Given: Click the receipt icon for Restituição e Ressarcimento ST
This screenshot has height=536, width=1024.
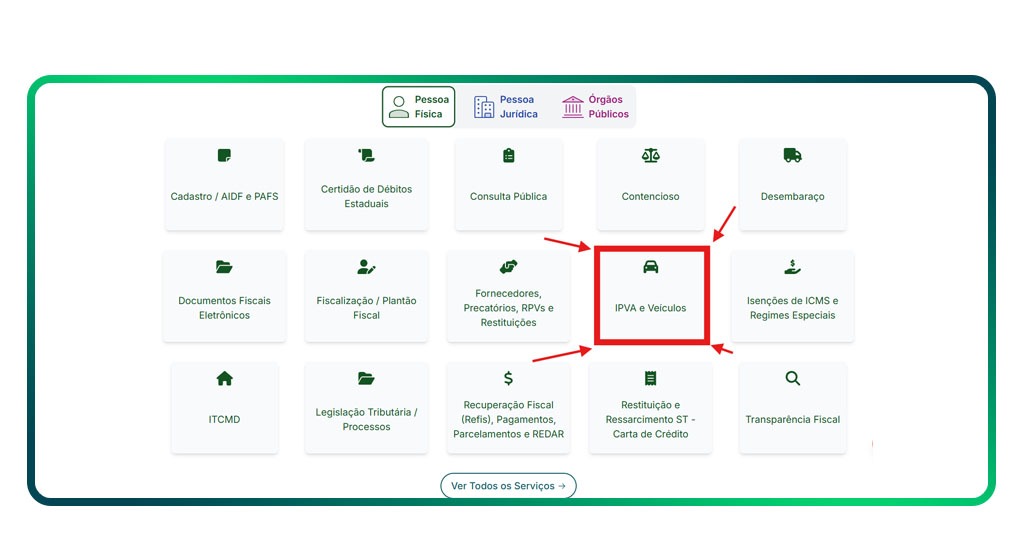Looking at the screenshot, I should 651,379.
